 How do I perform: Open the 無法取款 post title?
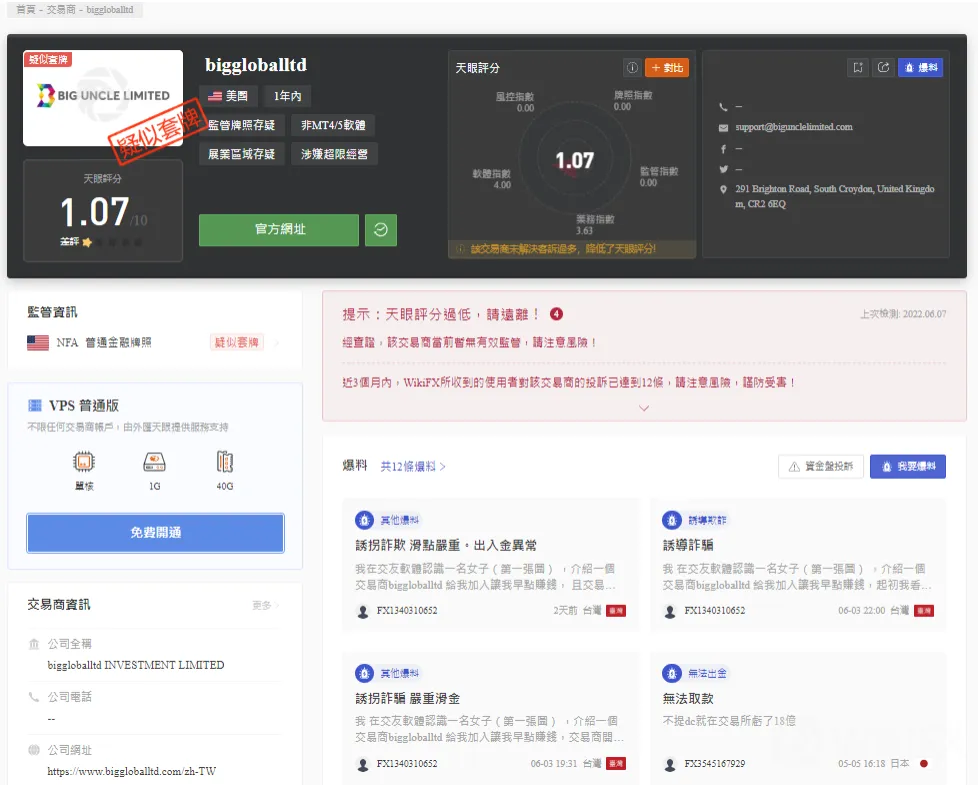688,699
